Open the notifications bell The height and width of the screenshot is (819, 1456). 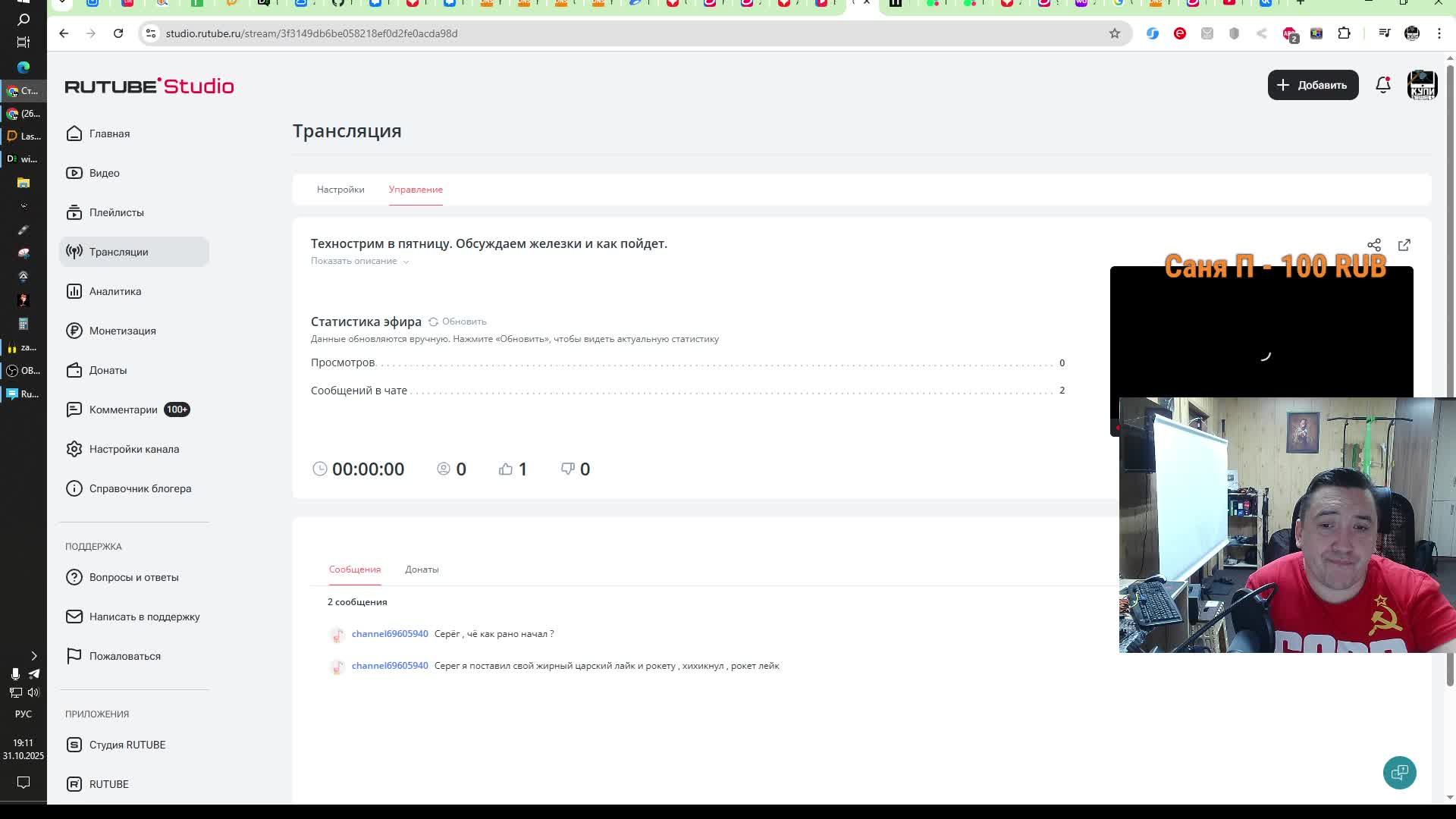coord(1382,85)
